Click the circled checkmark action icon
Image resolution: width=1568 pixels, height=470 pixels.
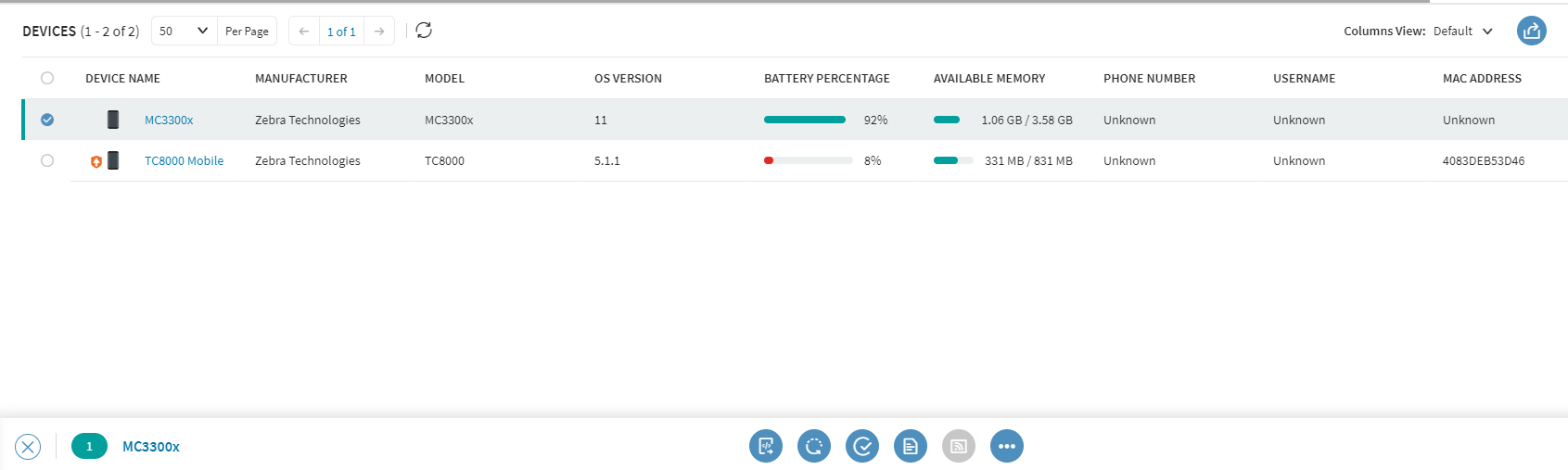(x=861, y=446)
